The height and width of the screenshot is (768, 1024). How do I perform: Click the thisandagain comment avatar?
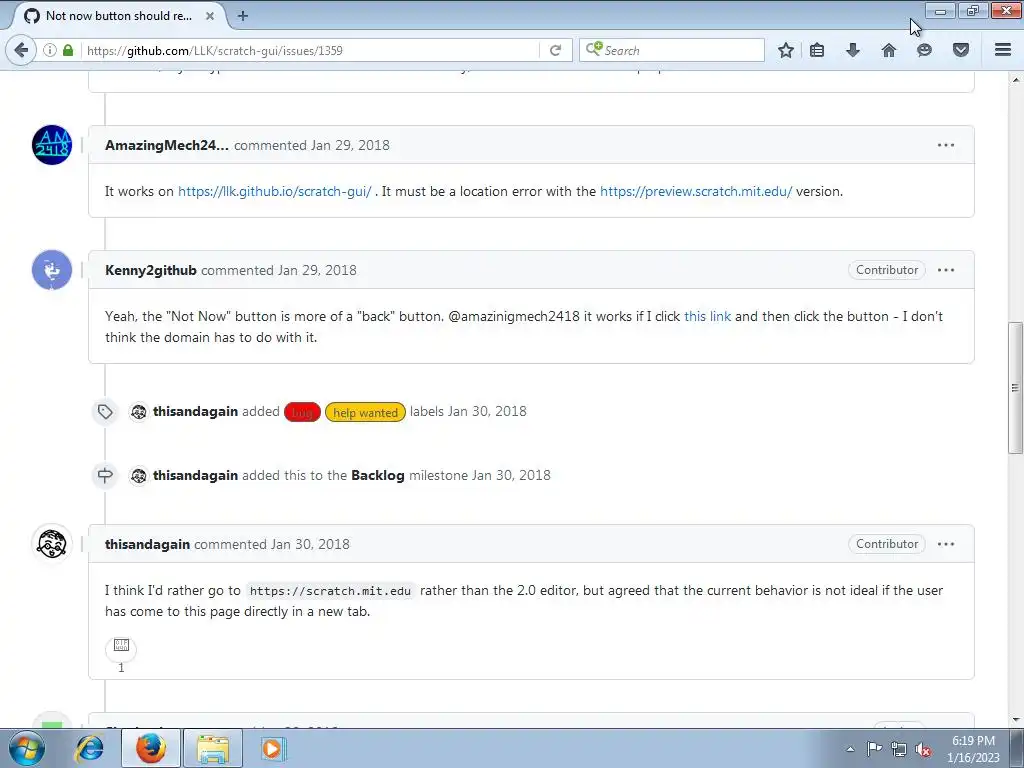[52, 543]
